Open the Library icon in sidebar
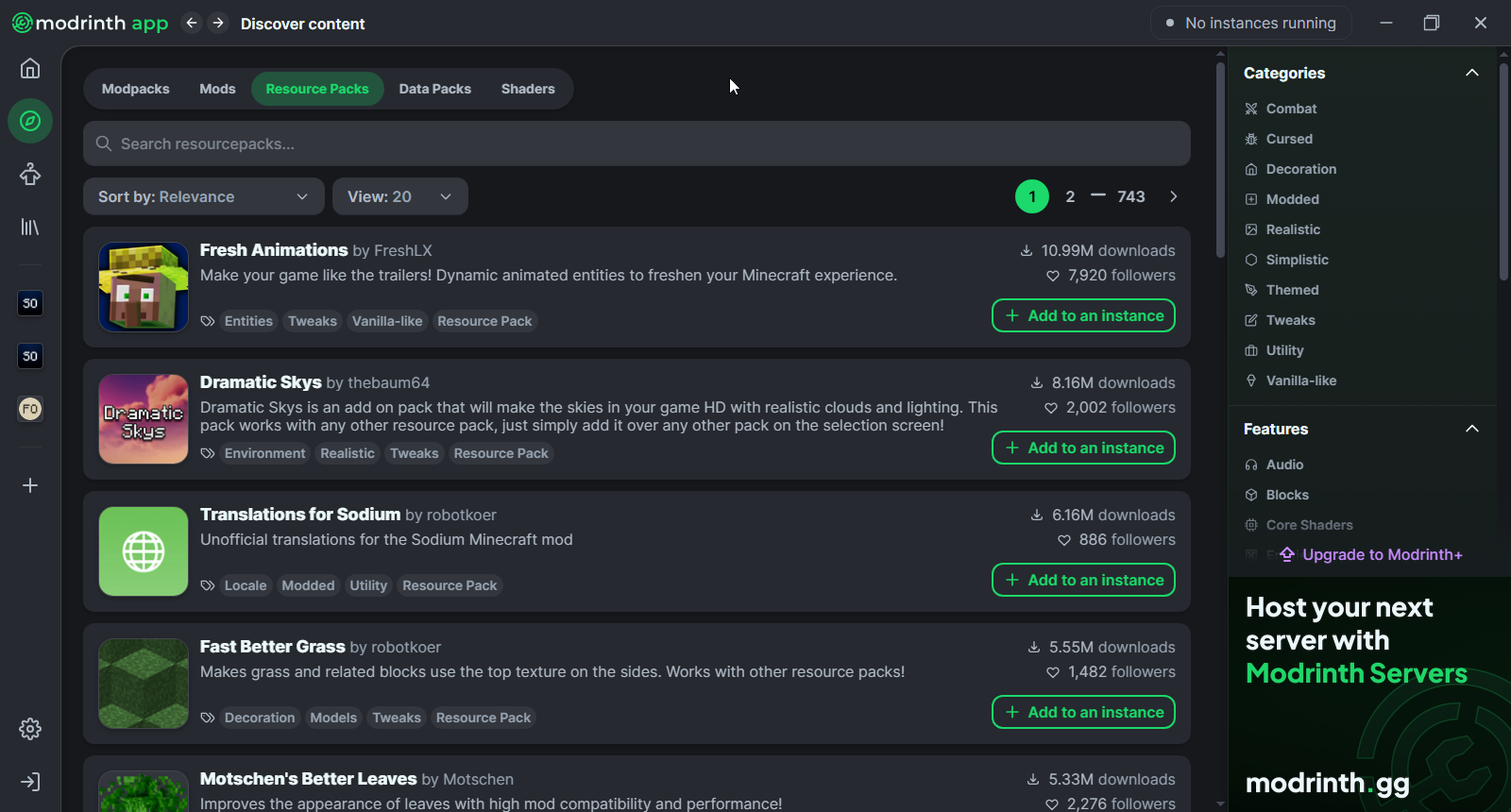This screenshot has width=1511, height=812. pyautogui.click(x=30, y=227)
